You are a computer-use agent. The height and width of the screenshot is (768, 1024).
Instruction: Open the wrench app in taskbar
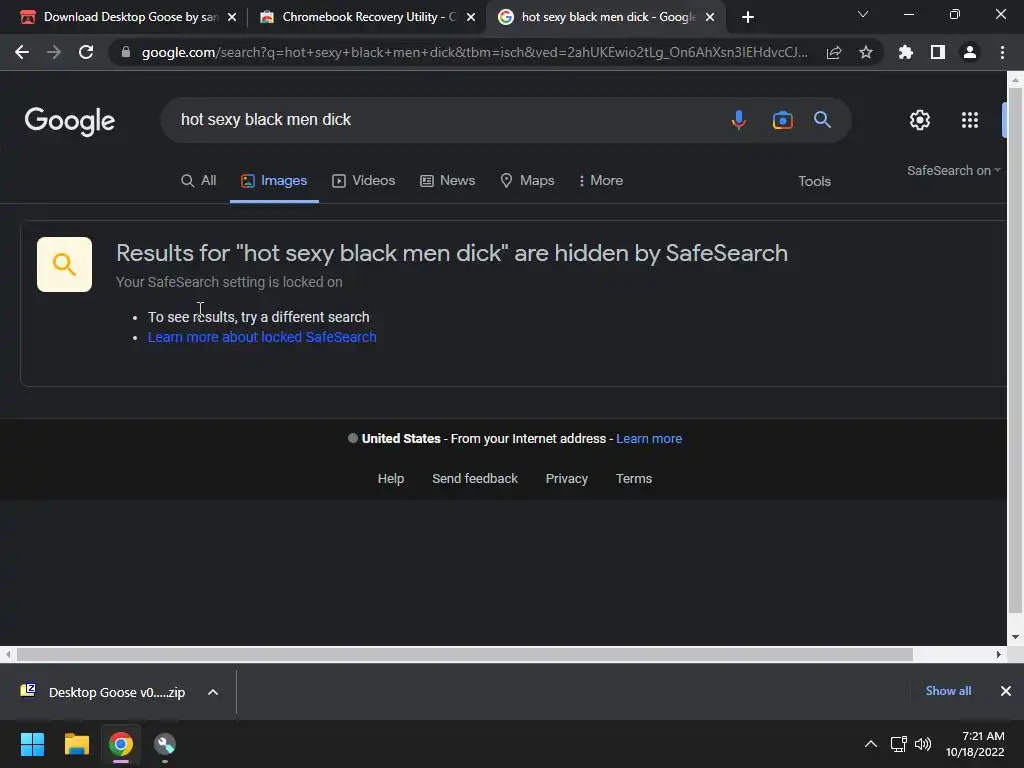[x=165, y=744]
